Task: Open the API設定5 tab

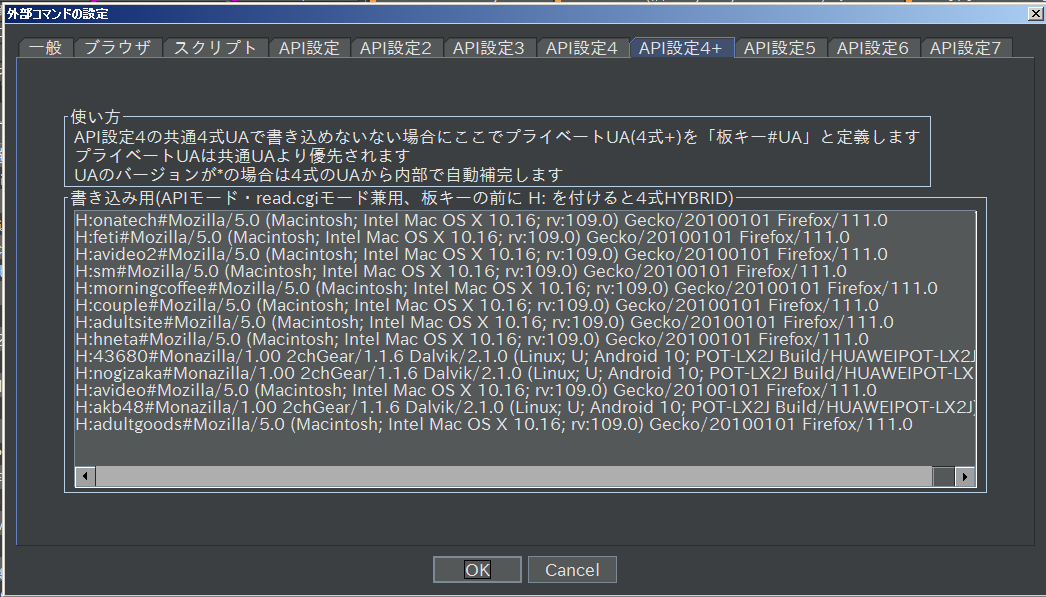Action: click(780, 48)
